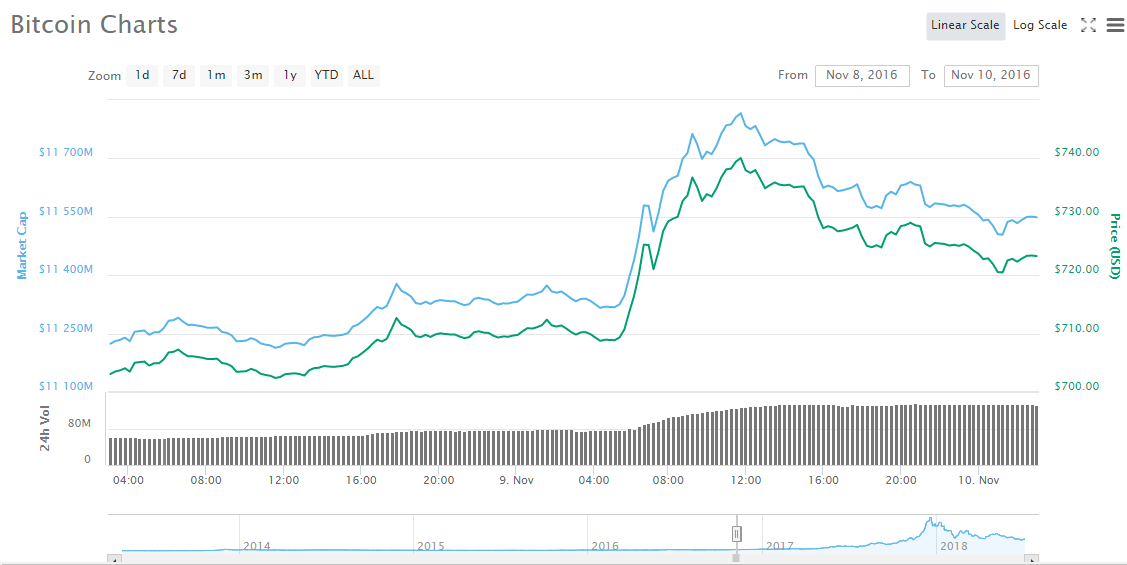Click the $11 250M axis label
Viewport: 1127px width, 565px height.
[66, 329]
